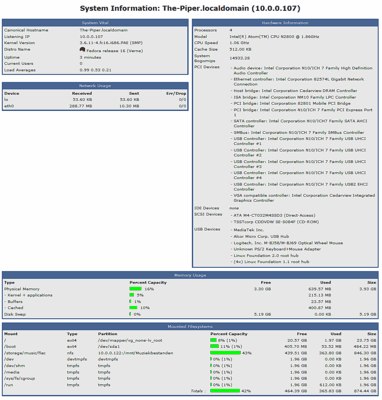
Task: Click the Cached memory row label
Action: (15, 308)
